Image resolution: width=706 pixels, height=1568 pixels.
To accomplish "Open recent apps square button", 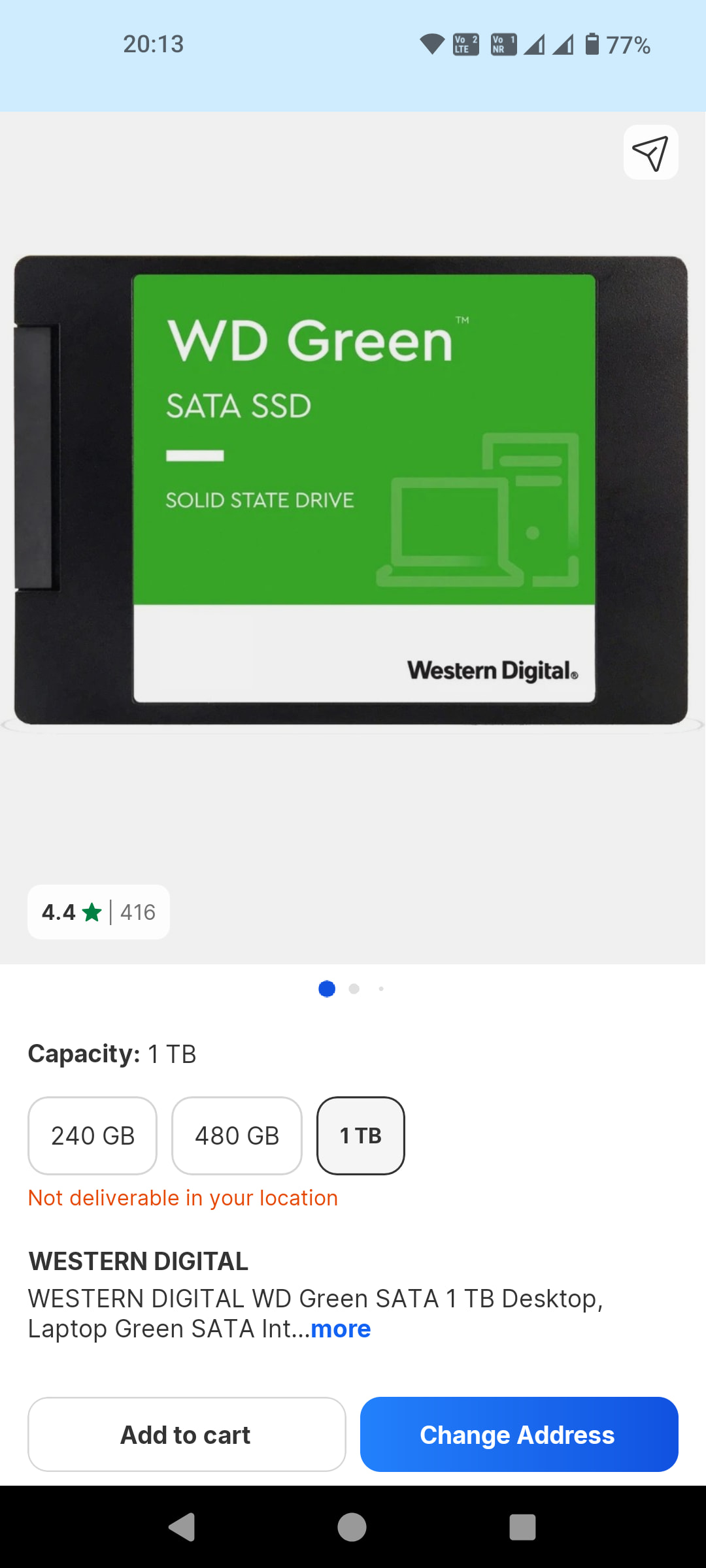I will coord(522,1527).
